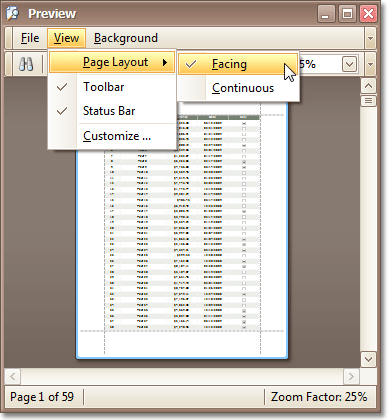Viewport: 388px width, 420px height.
Task: Open the Page Layout submenu
Action: tap(112, 62)
